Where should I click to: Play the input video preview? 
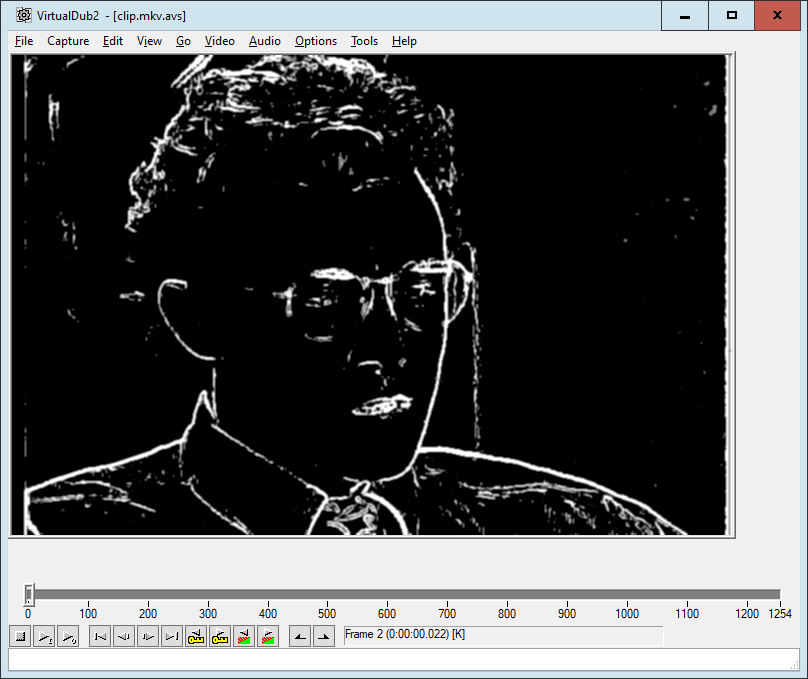pyautogui.click(x=44, y=636)
